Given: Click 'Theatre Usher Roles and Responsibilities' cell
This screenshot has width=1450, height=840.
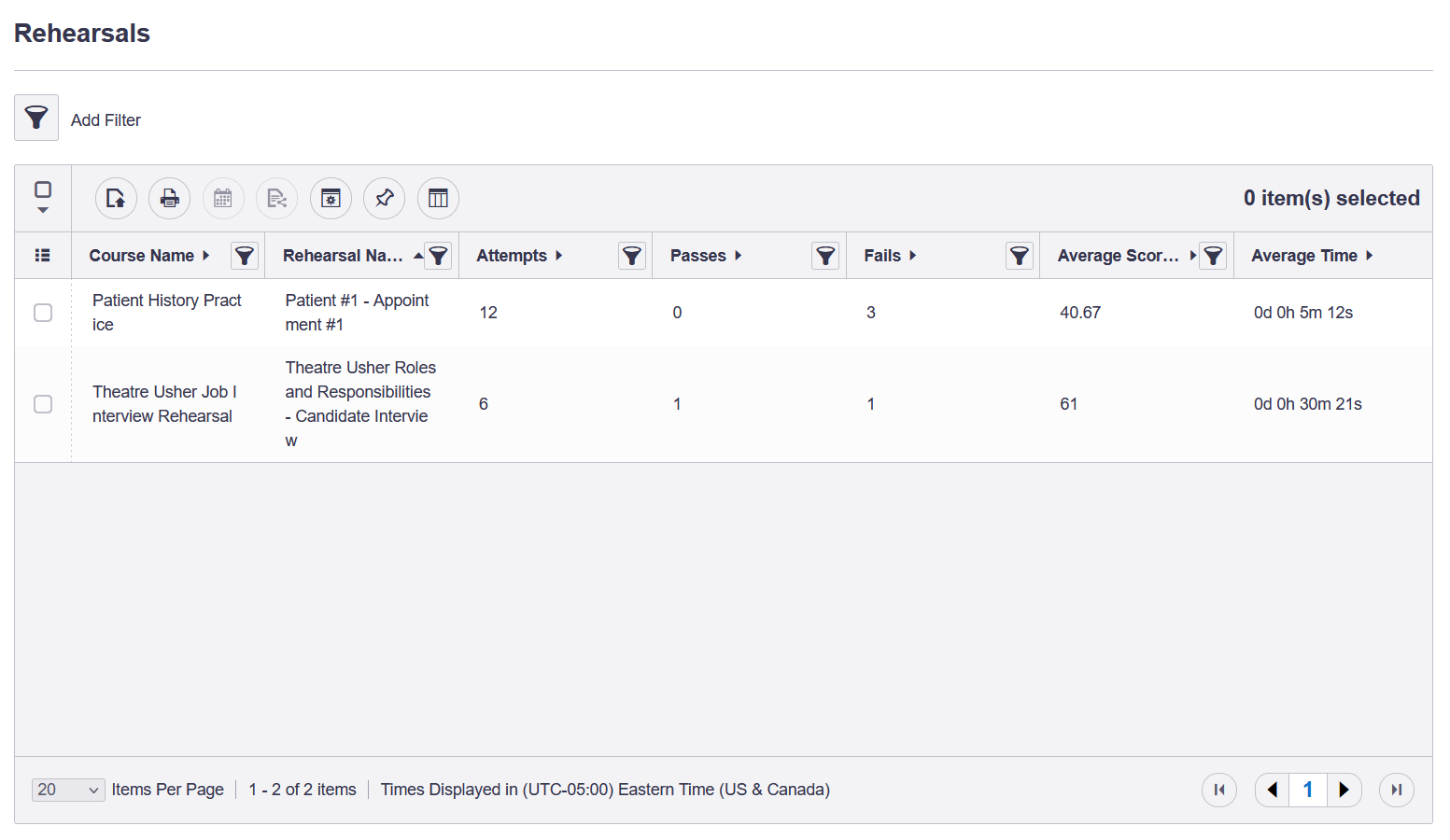Looking at the screenshot, I should [x=360, y=404].
